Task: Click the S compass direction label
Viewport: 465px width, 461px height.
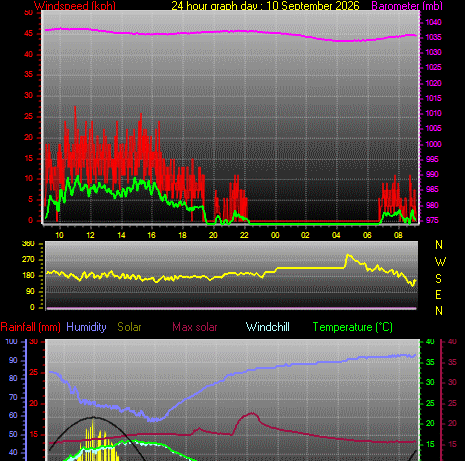Action: tap(439, 278)
